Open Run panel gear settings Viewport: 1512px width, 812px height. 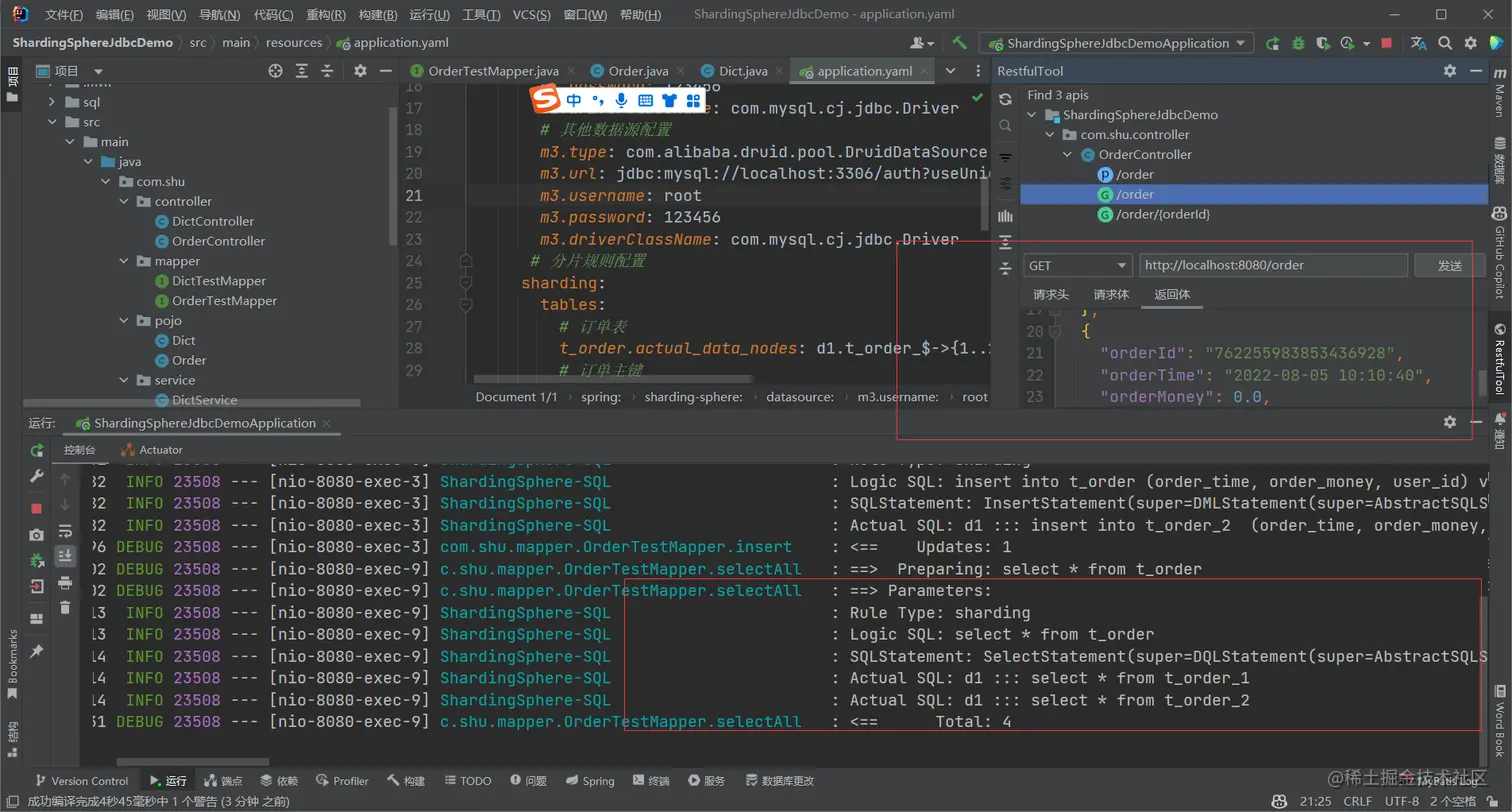(1450, 422)
